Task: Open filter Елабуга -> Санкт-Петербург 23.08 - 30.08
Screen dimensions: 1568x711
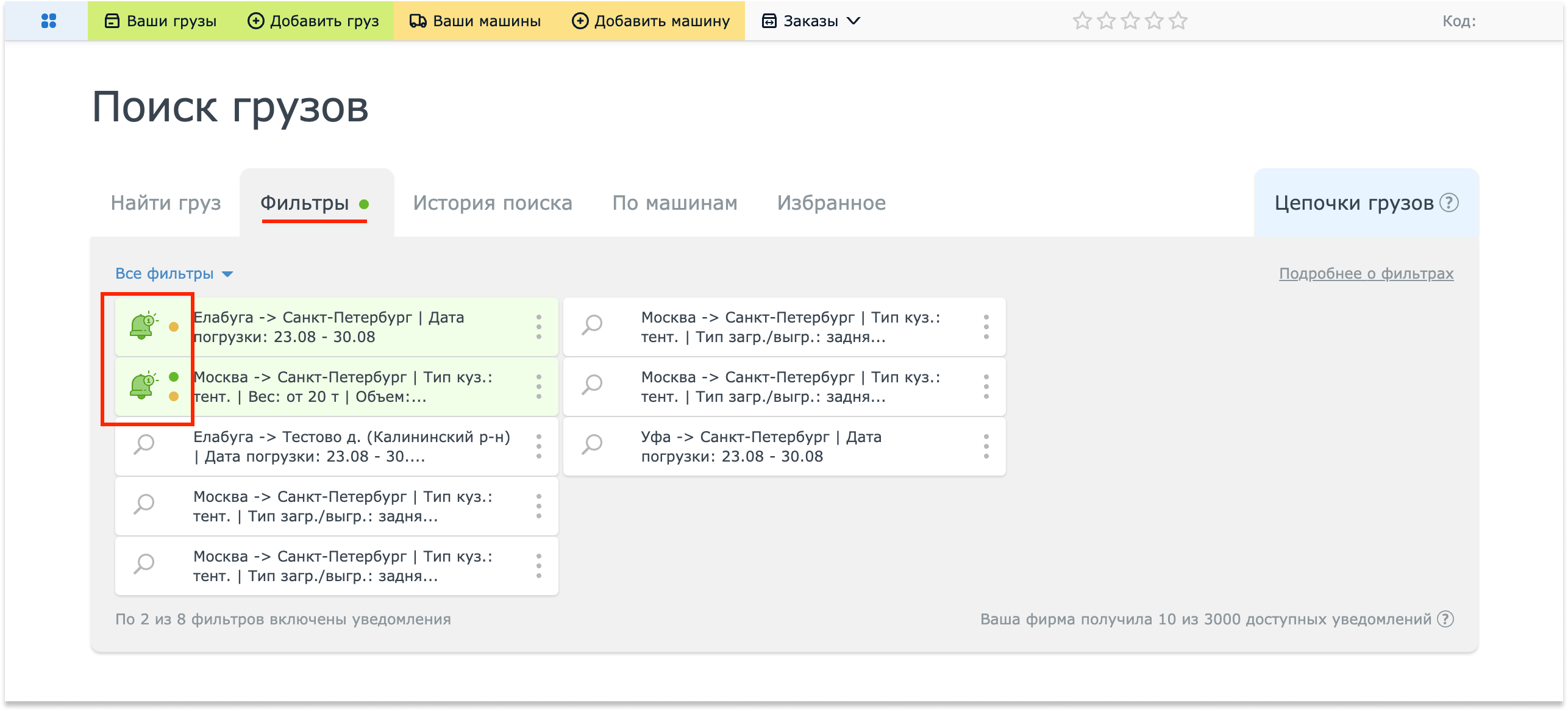Action: click(337, 327)
